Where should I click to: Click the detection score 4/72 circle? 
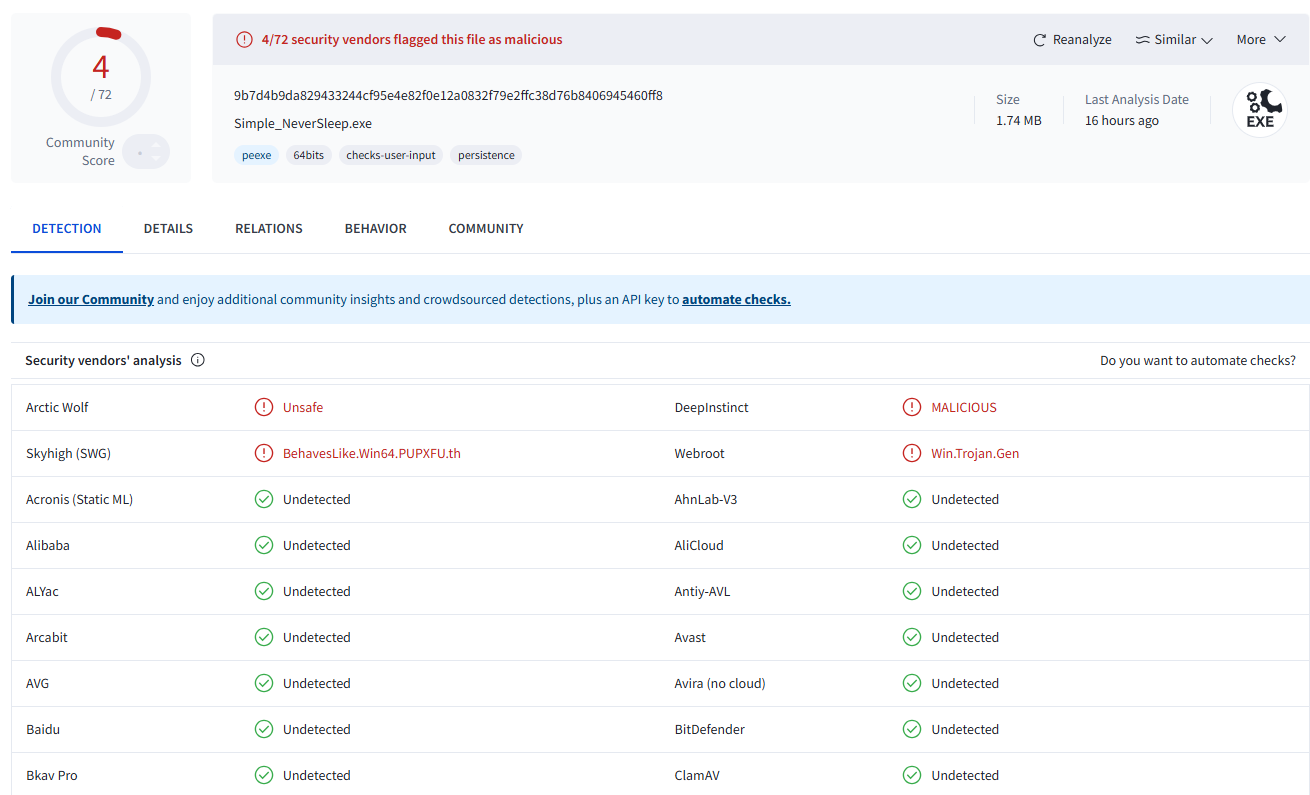tap(101, 77)
